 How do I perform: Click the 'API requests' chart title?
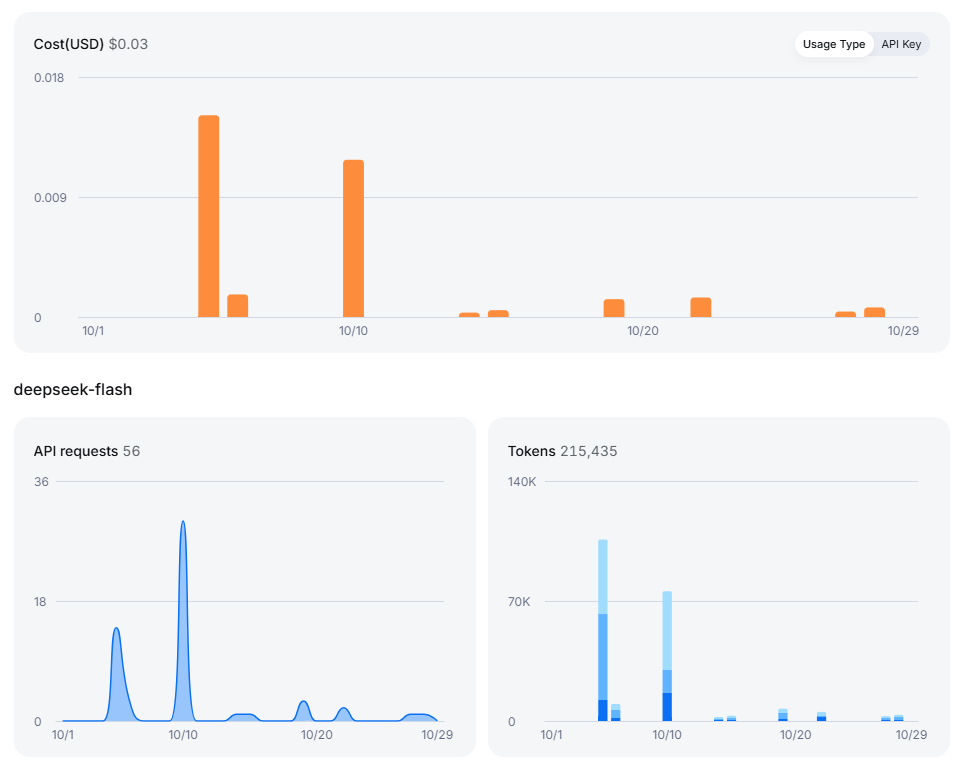[76, 451]
